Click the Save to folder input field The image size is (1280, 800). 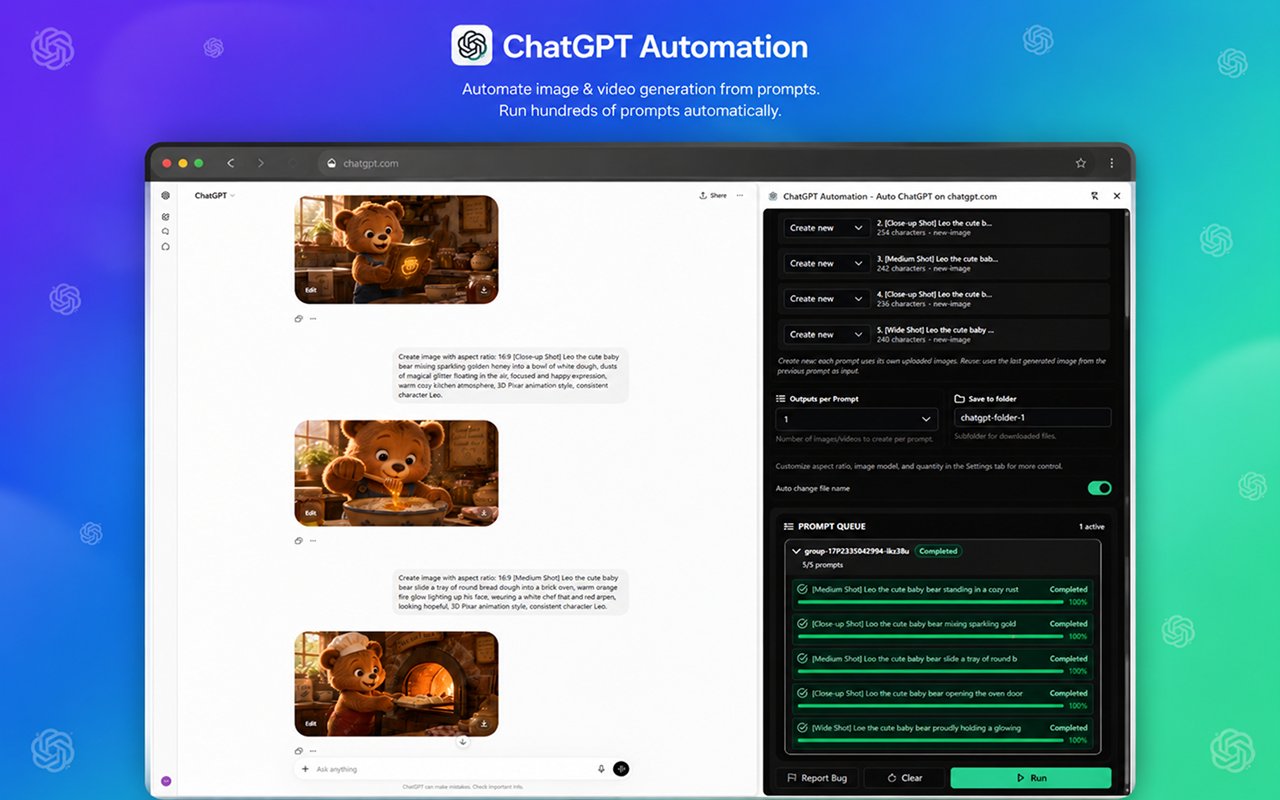1032,418
